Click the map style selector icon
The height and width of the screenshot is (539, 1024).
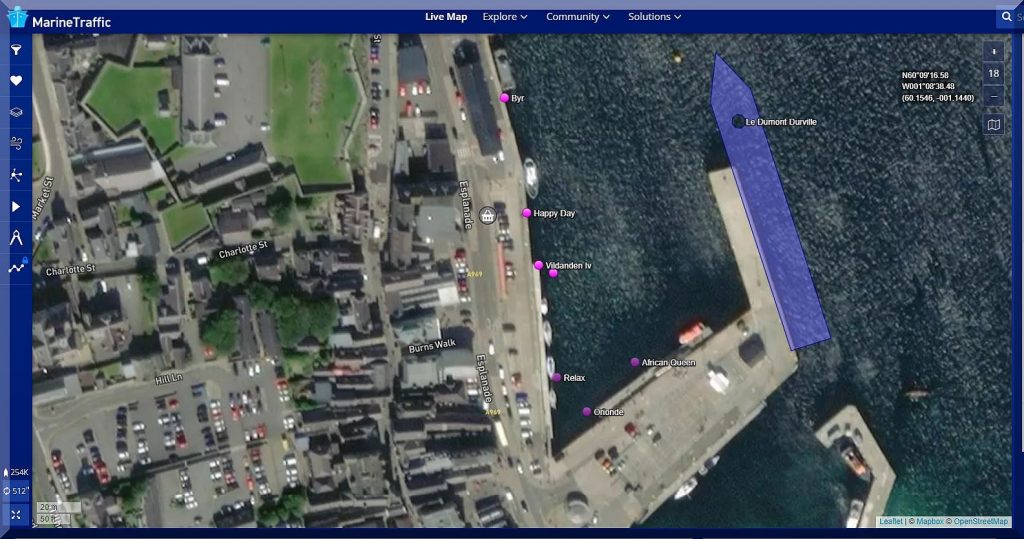pyautogui.click(x=993, y=125)
